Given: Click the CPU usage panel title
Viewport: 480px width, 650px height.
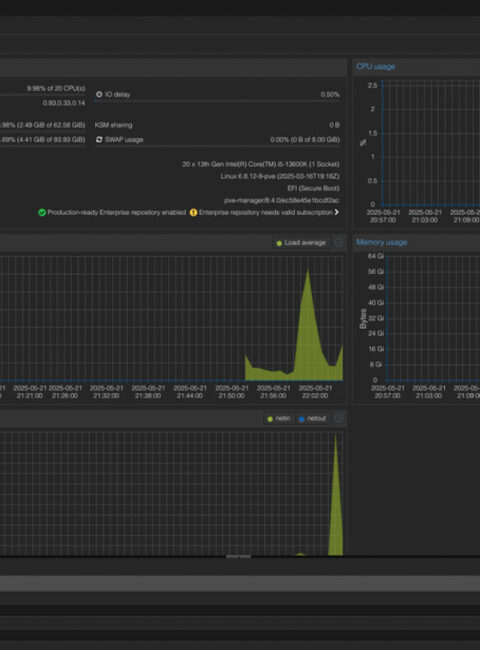Looking at the screenshot, I should [x=376, y=66].
